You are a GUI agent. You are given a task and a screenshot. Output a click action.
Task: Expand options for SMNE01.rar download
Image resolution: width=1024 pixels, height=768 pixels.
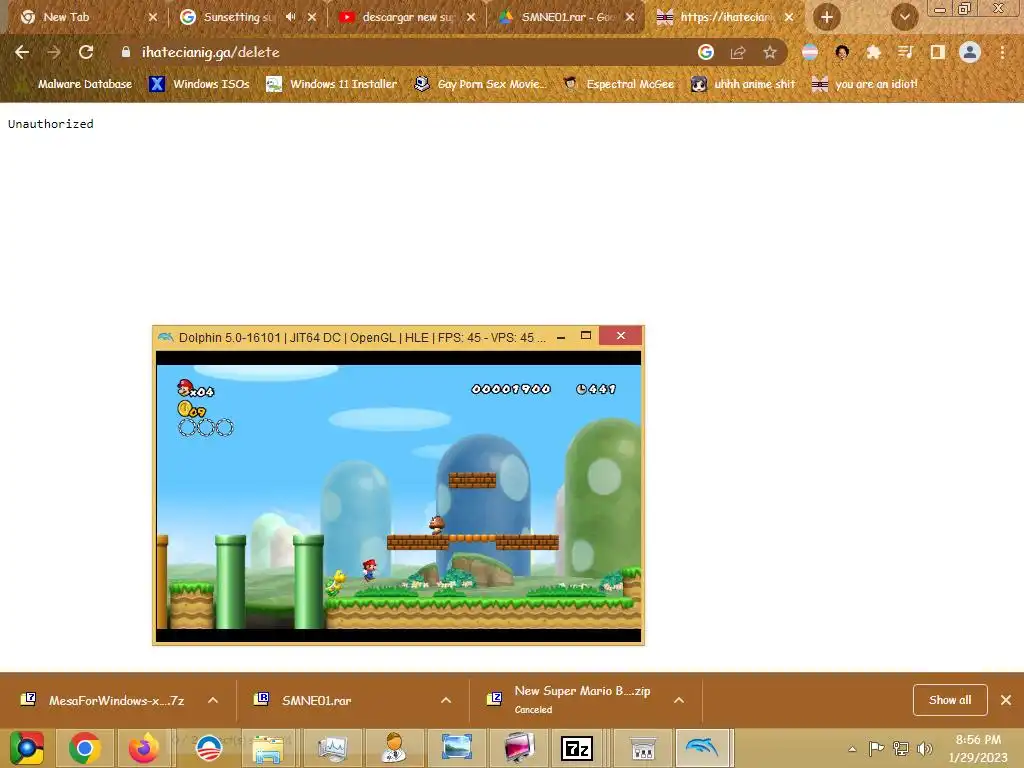[x=446, y=700]
